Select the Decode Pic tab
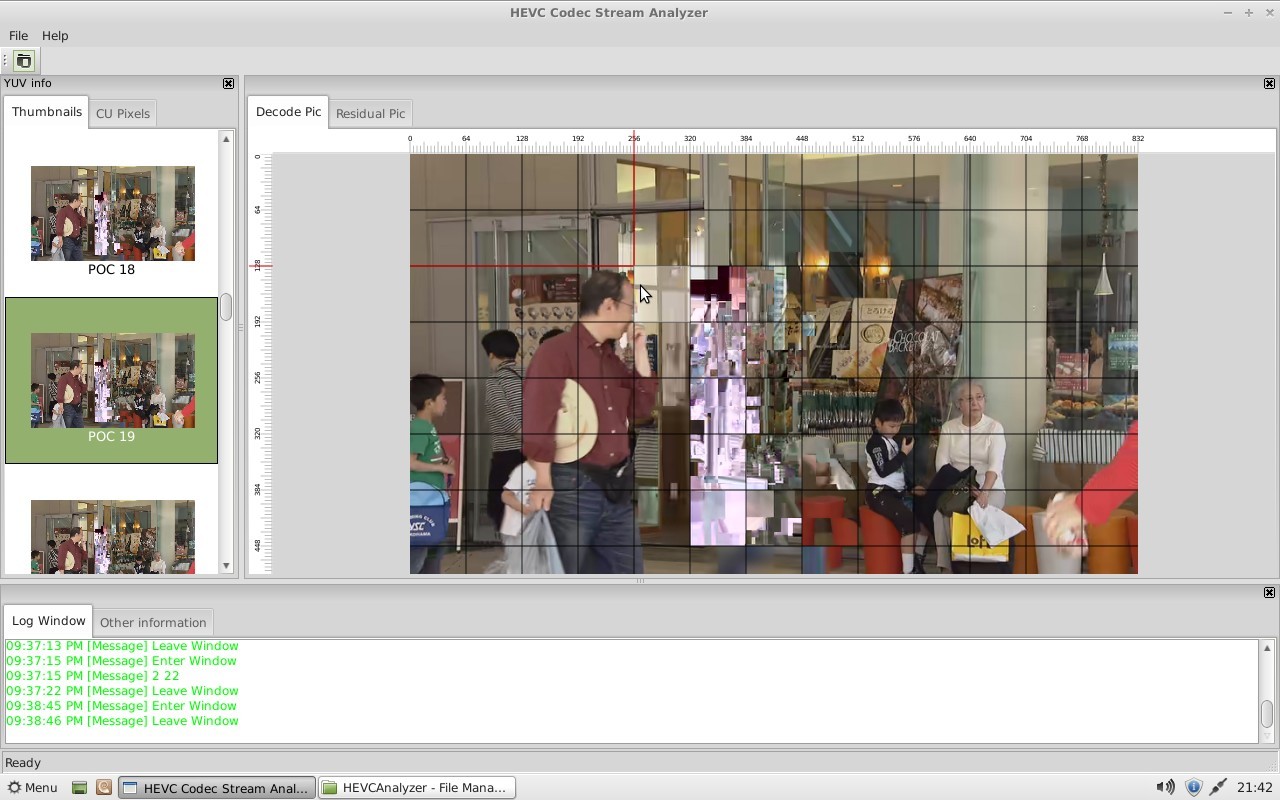This screenshot has height=800, width=1280. point(288,112)
